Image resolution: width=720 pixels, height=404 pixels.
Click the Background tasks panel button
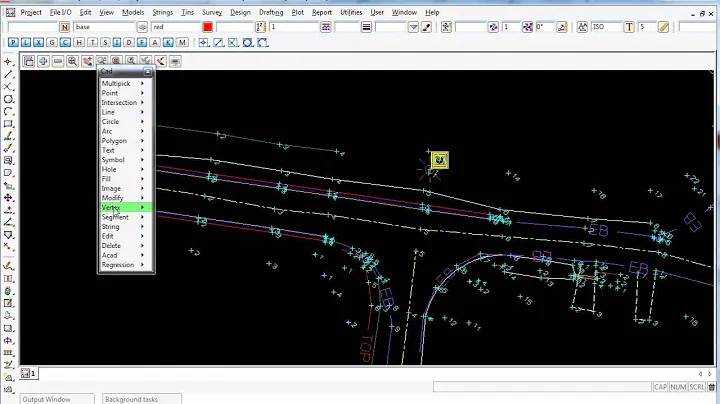[142, 399]
